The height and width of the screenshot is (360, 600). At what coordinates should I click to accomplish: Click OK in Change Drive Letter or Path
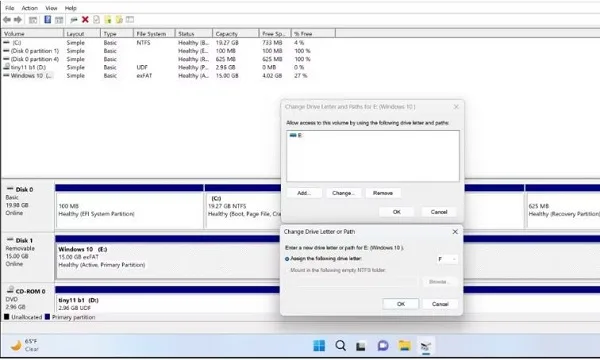[401, 304]
